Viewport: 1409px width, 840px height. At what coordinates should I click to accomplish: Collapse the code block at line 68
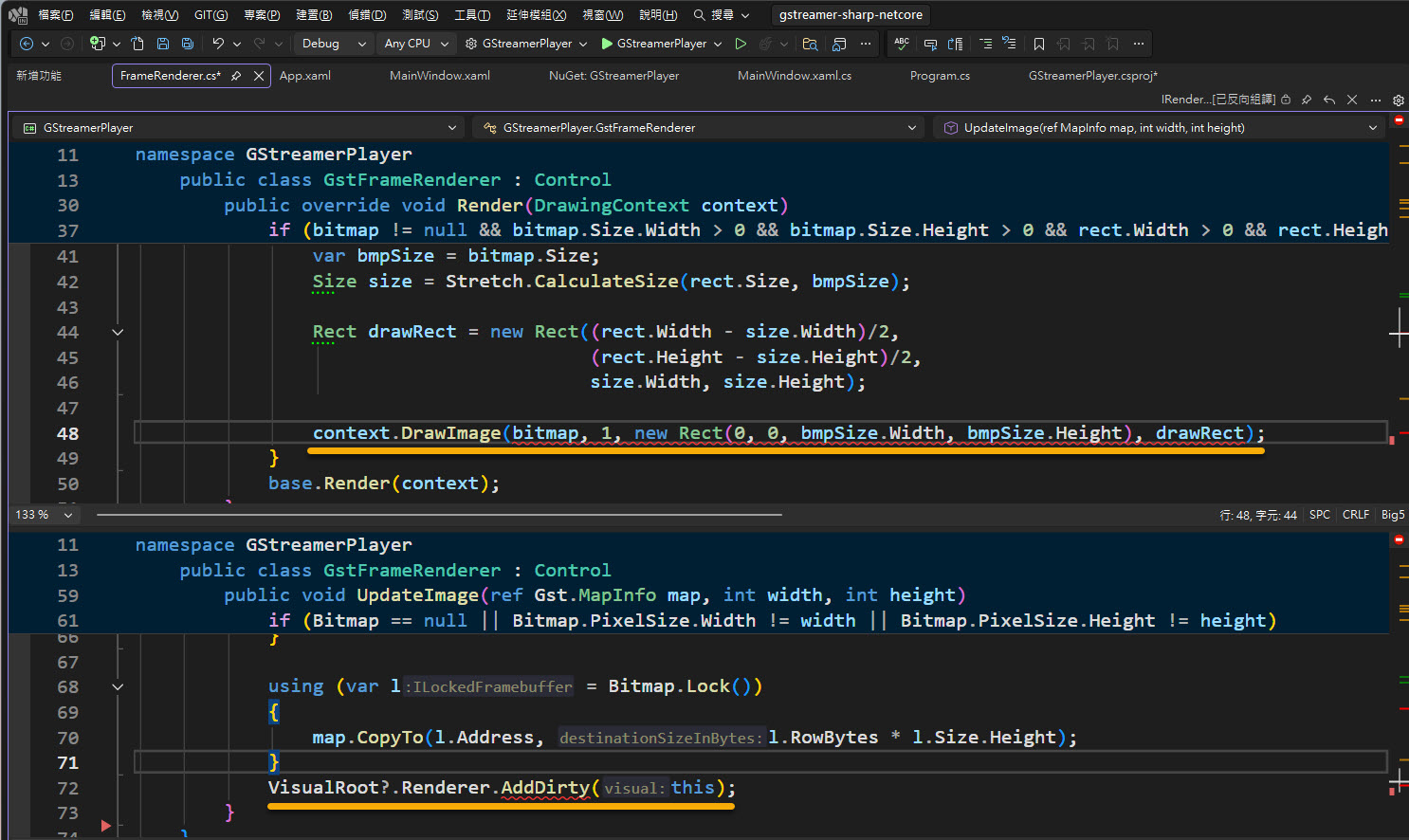point(118,686)
